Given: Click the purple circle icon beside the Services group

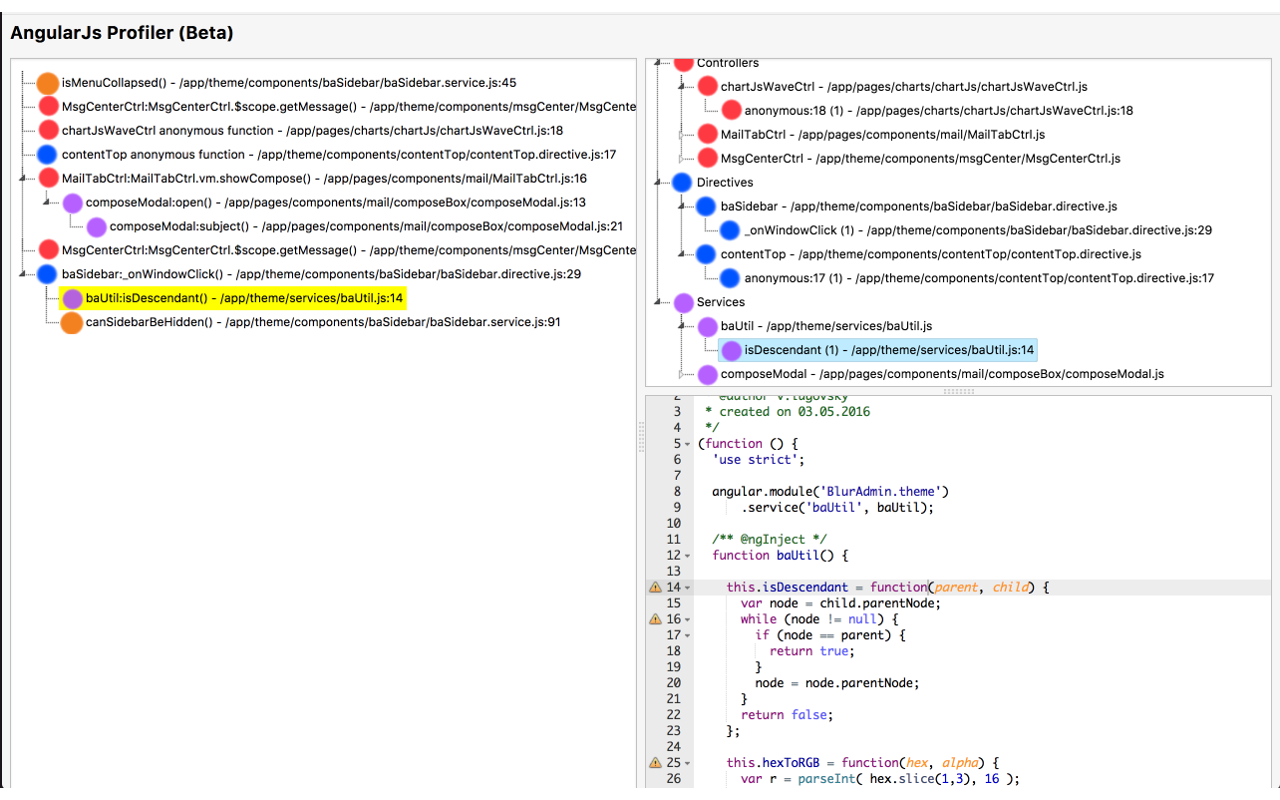Looking at the screenshot, I should pos(683,302).
